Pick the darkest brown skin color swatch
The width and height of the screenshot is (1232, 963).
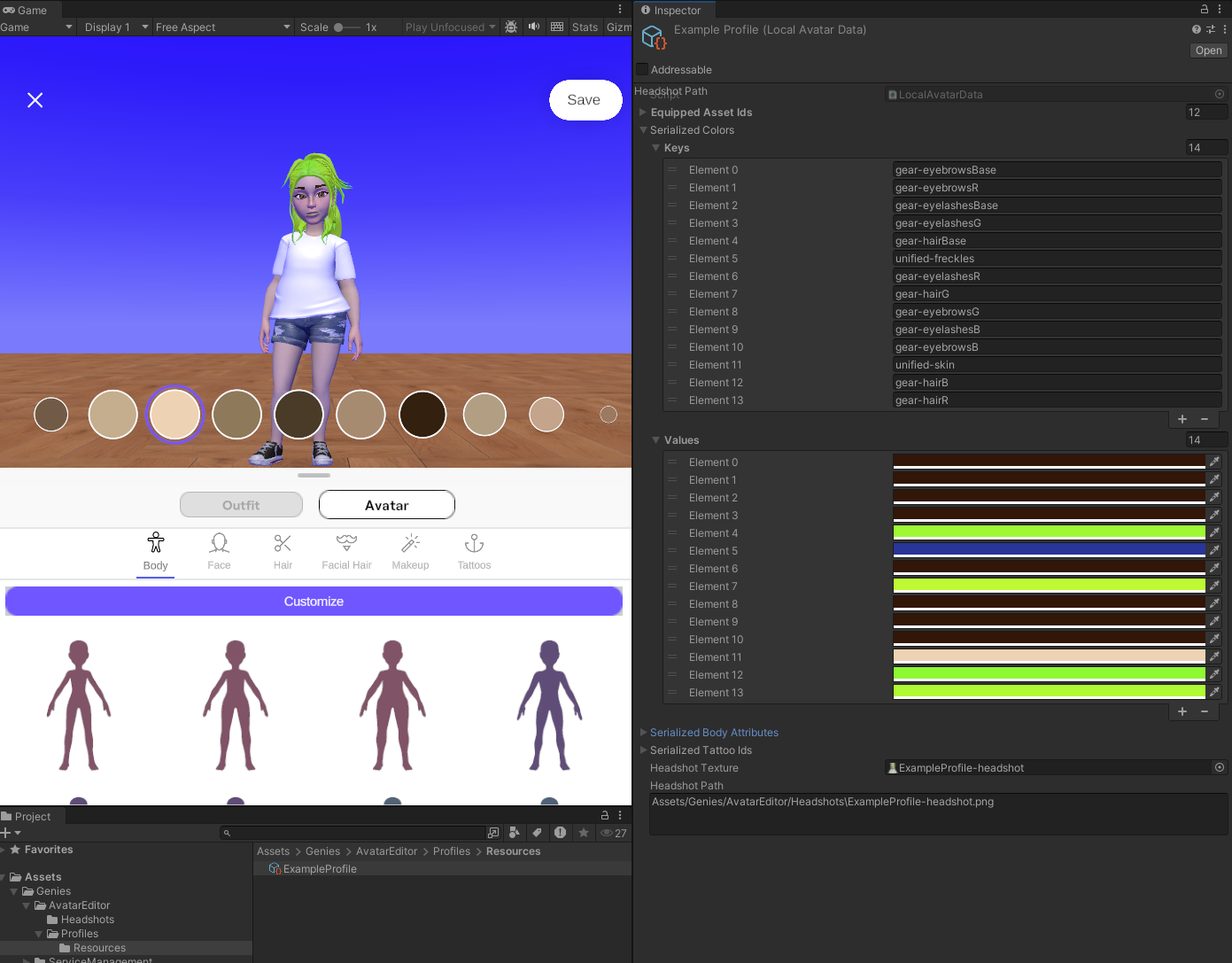(422, 415)
